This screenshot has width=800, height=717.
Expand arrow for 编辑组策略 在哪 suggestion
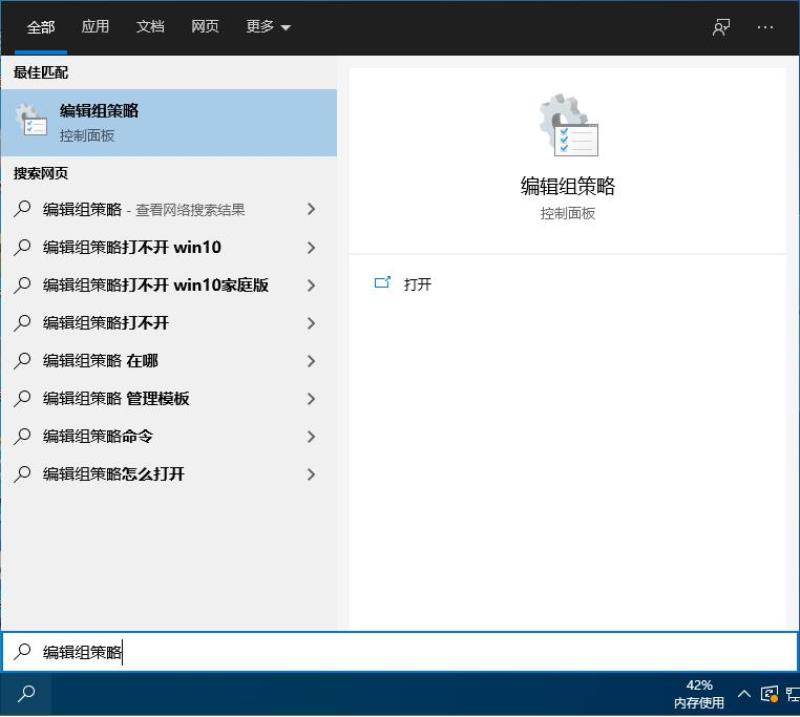(x=311, y=361)
